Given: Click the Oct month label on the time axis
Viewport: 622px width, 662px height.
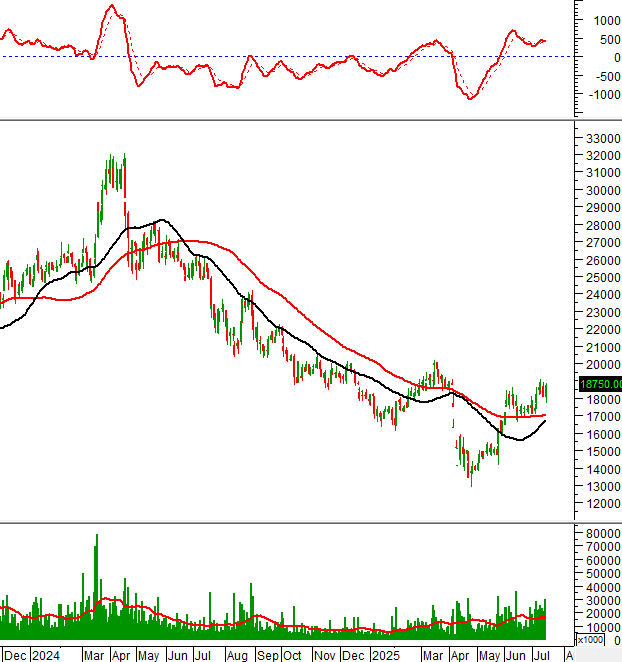Looking at the screenshot, I should pos(293,655).
